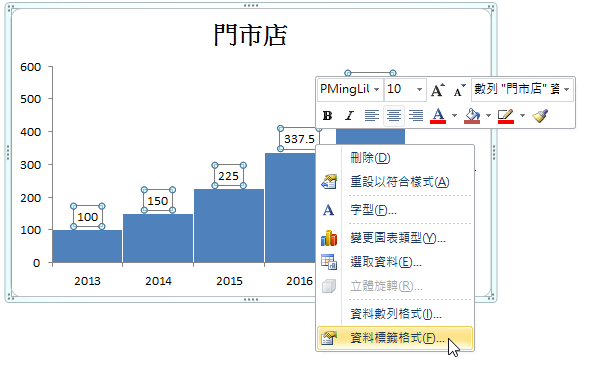Viewport: 600px width, 365px height.
Task: Click the chart's left edge sizing handle
Action: coord(8,153)
